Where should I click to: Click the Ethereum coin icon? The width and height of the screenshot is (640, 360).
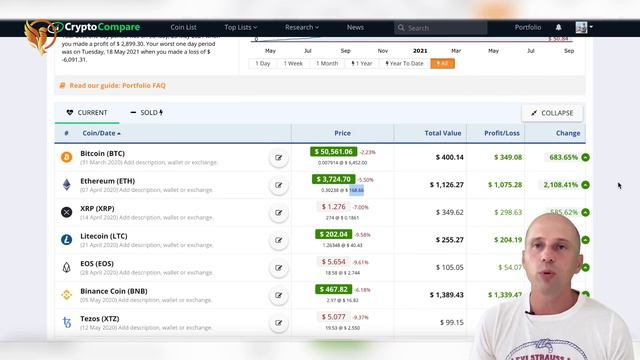(x=67, y=185)
